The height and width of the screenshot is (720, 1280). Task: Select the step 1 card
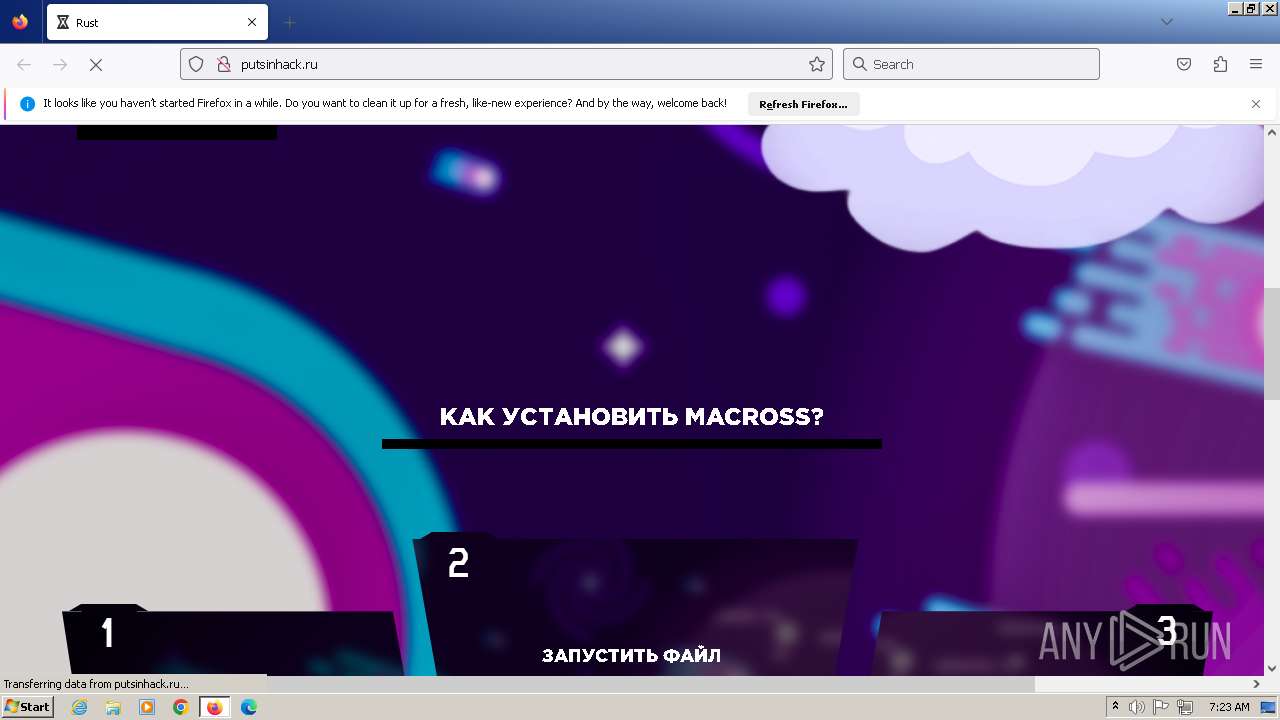coord(234,640)
